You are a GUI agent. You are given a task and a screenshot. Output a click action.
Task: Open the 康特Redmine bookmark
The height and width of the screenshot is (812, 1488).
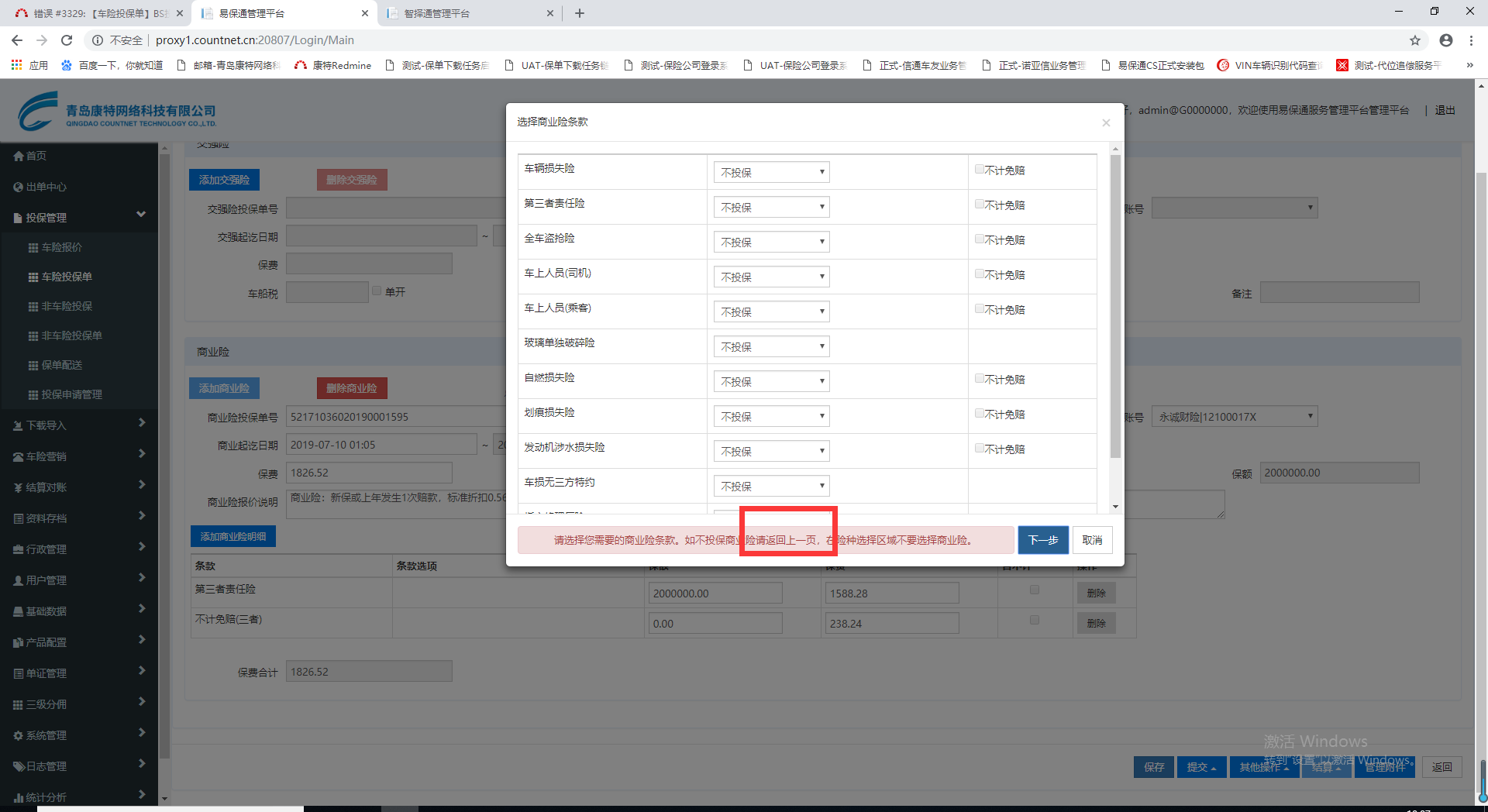333,66
